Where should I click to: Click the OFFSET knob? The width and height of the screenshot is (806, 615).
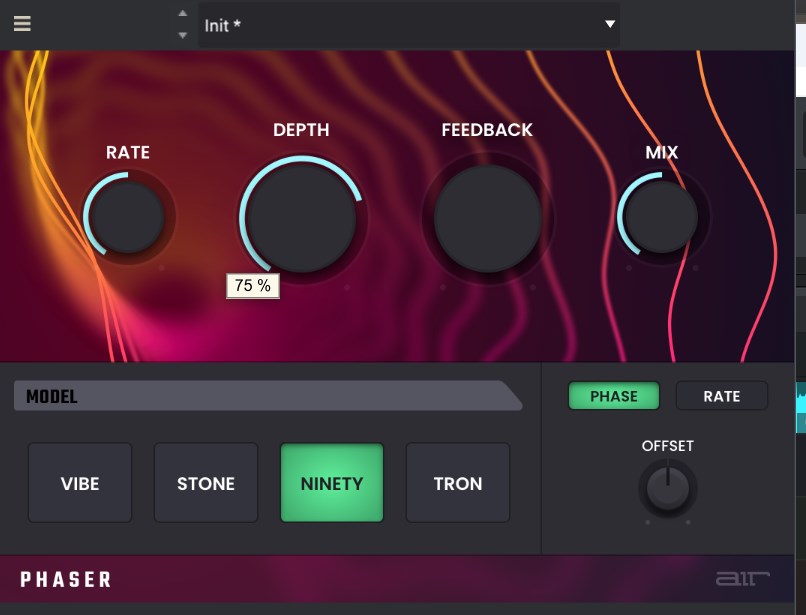coord(668,489)
